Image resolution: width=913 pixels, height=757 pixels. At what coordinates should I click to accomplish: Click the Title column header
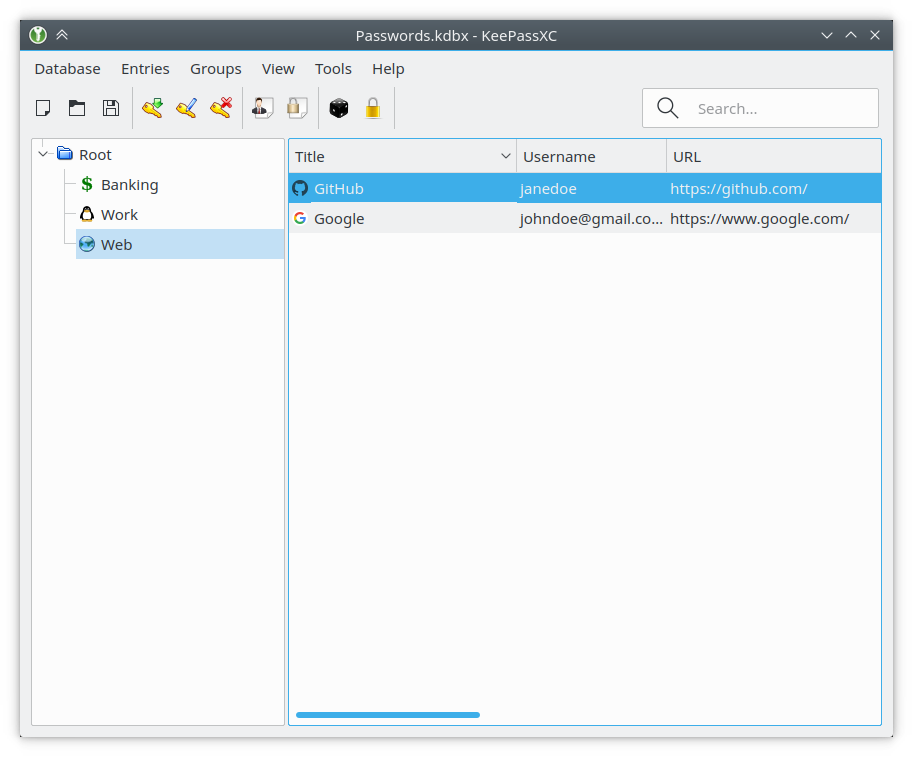402,157
